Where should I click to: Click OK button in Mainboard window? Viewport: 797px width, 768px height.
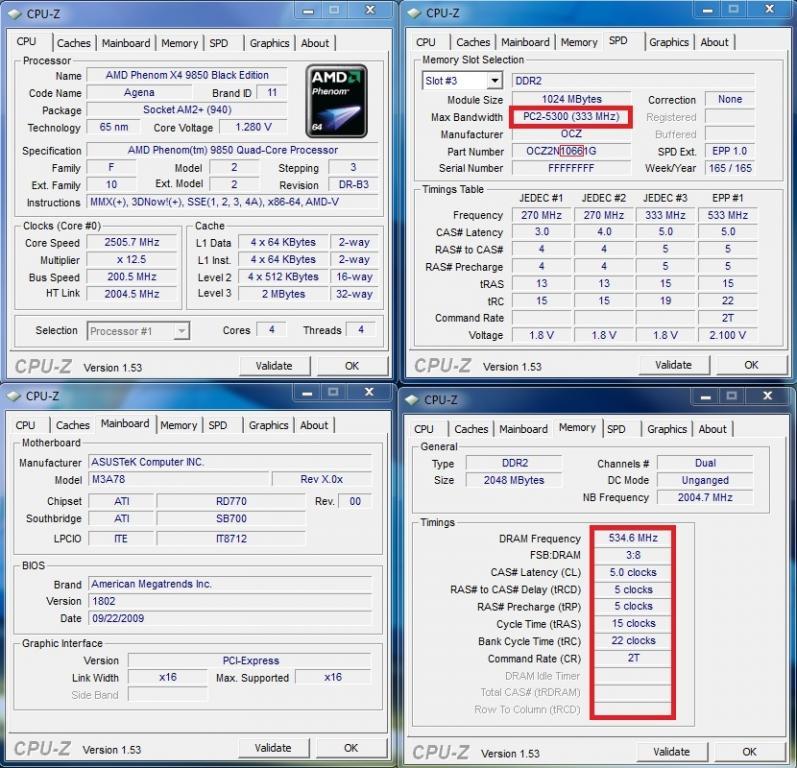(351, 748)
